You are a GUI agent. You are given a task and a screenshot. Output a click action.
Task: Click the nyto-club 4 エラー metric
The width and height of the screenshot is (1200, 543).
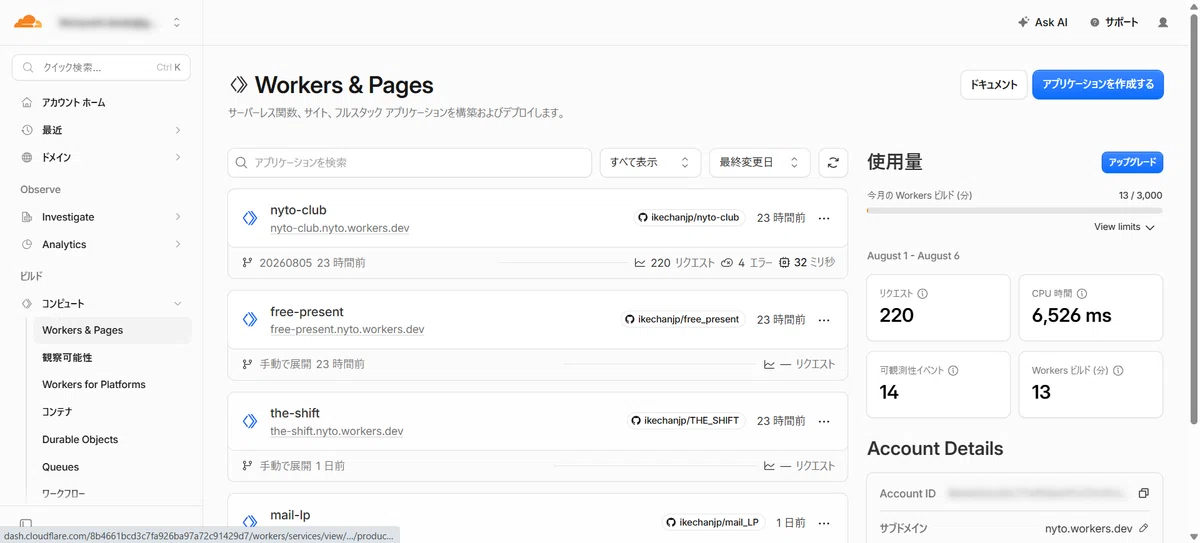(x=746, y=263)
